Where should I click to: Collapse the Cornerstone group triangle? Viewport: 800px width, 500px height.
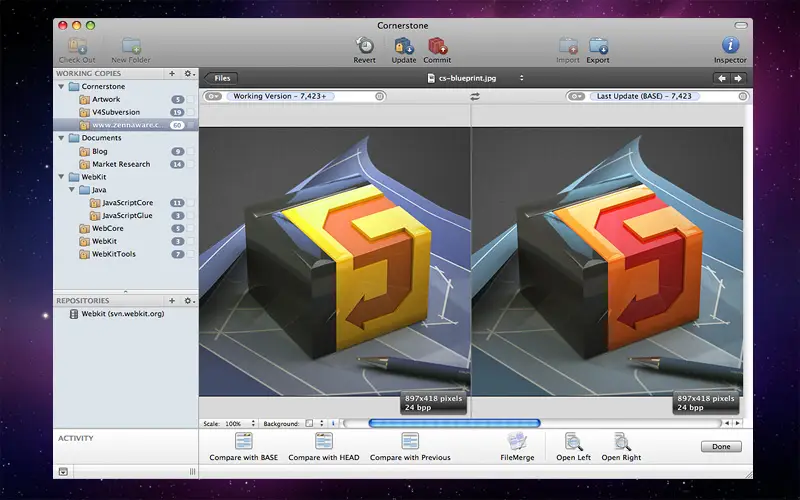coord(61,87)
